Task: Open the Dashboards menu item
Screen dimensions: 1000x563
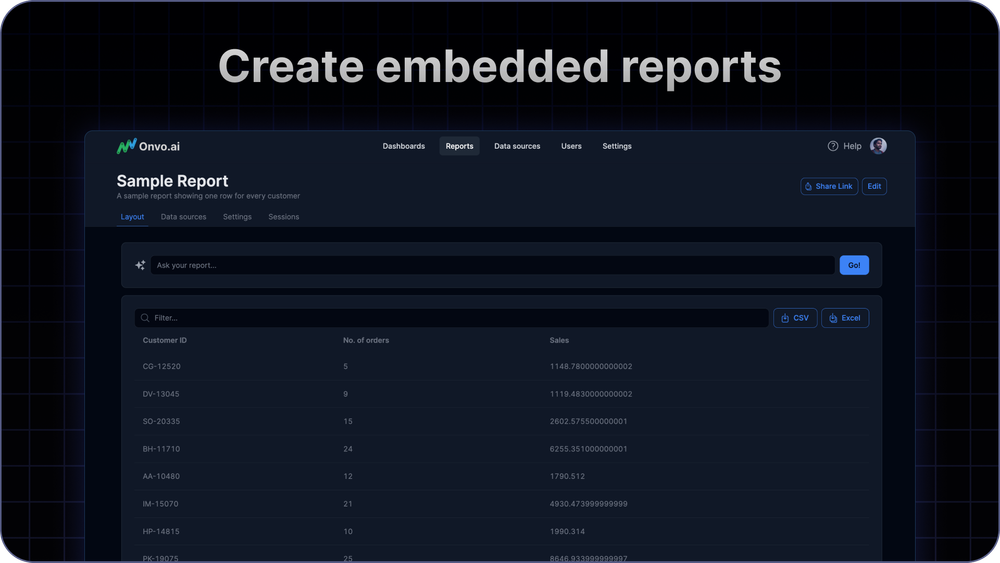Action: [403, 146]
